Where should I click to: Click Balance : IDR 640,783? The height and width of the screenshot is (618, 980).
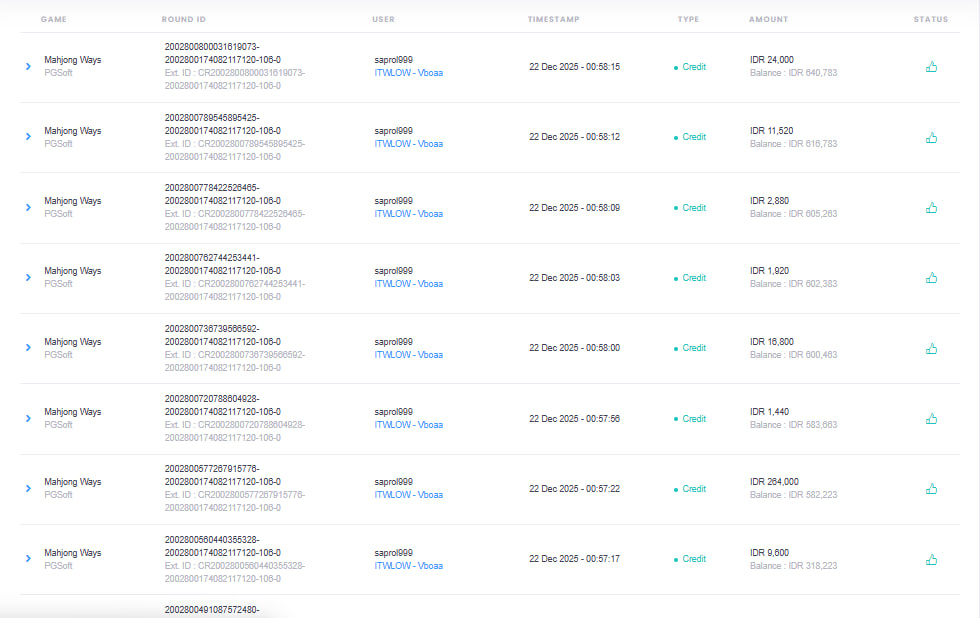(x=794, y=73)
